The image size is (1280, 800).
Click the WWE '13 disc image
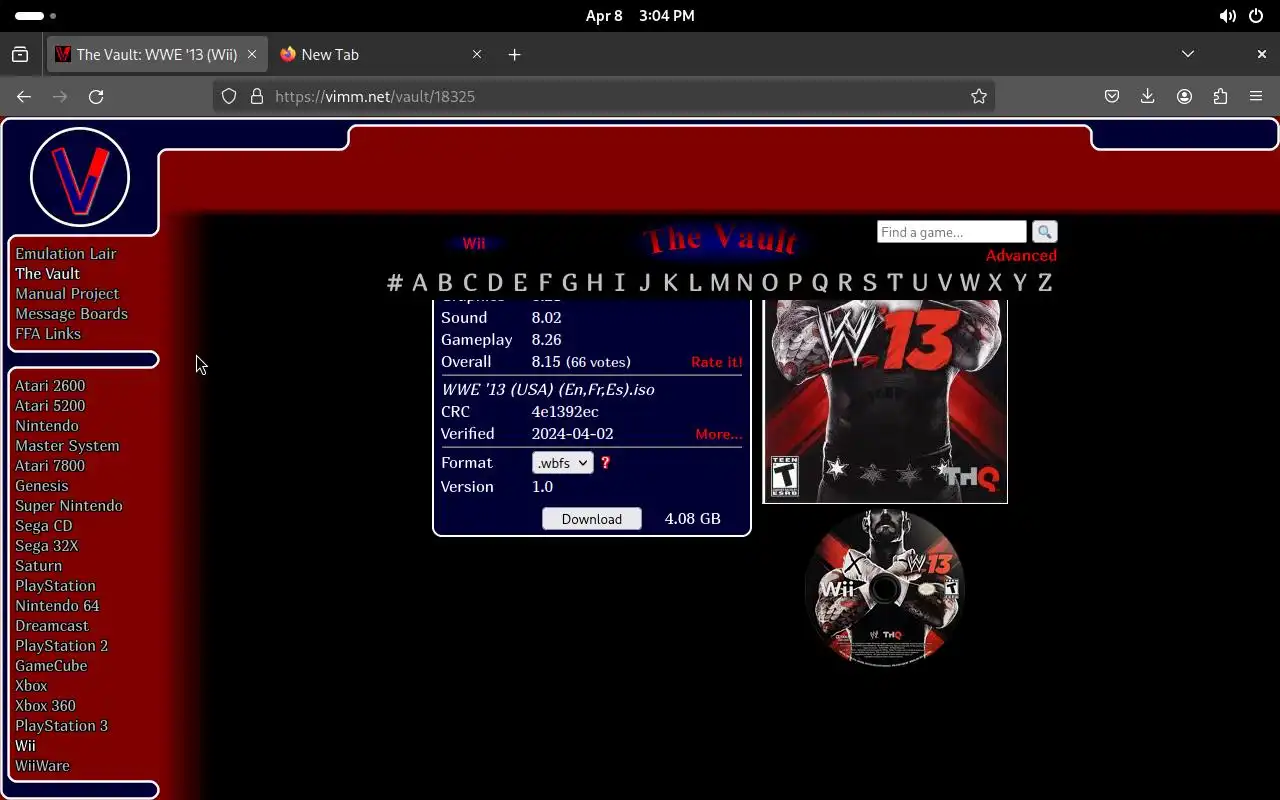(885, 588)
